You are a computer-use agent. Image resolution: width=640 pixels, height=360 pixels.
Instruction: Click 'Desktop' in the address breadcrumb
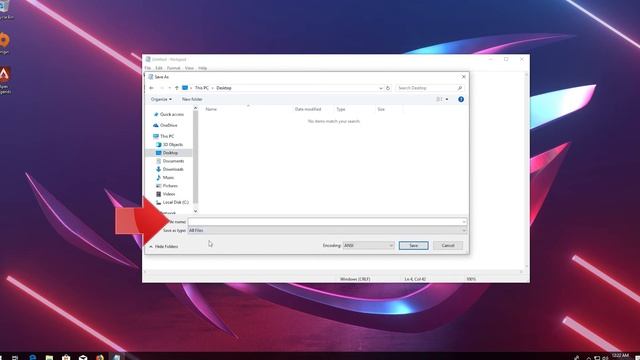[224, 88]
